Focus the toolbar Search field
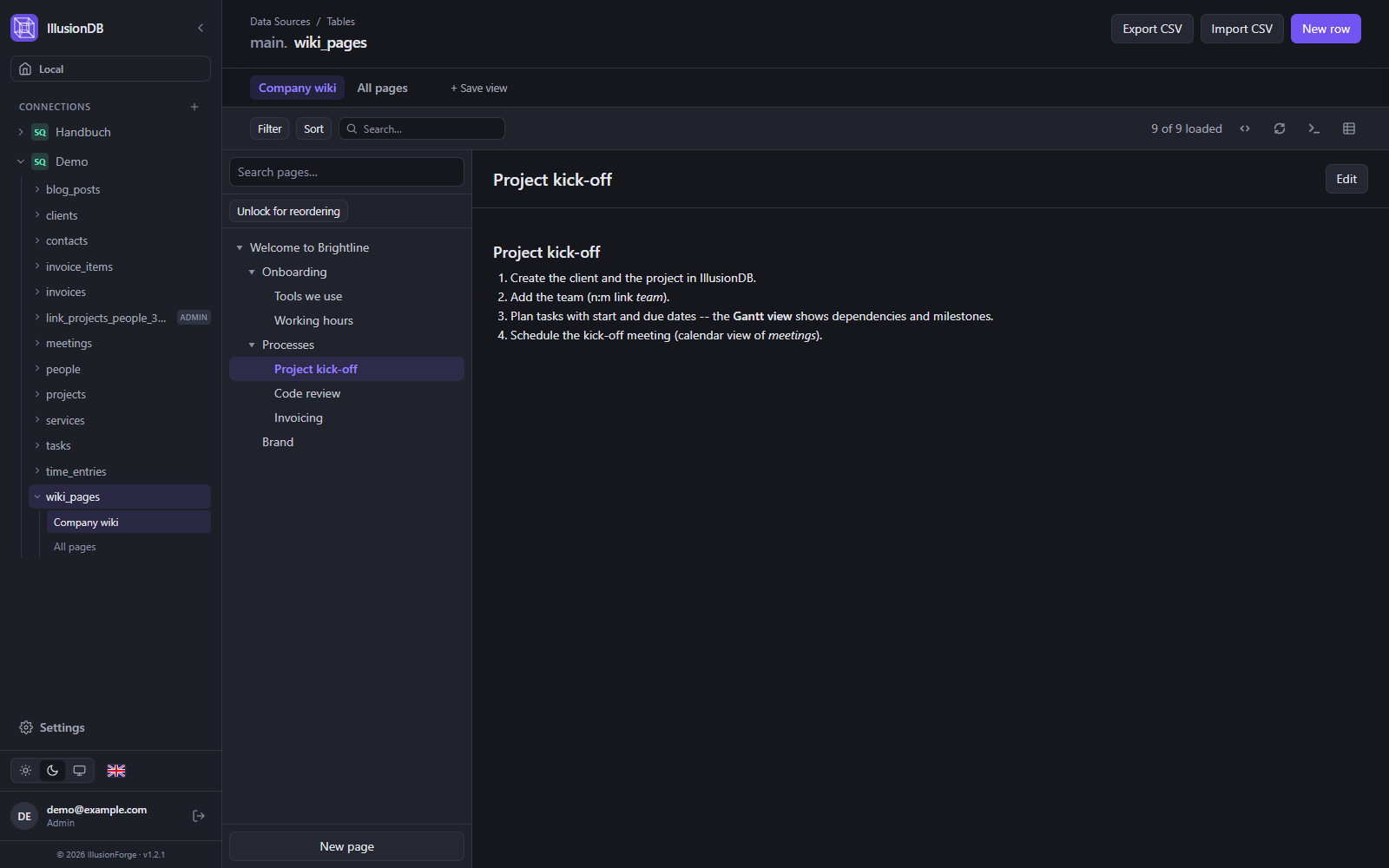 [422, 128]
